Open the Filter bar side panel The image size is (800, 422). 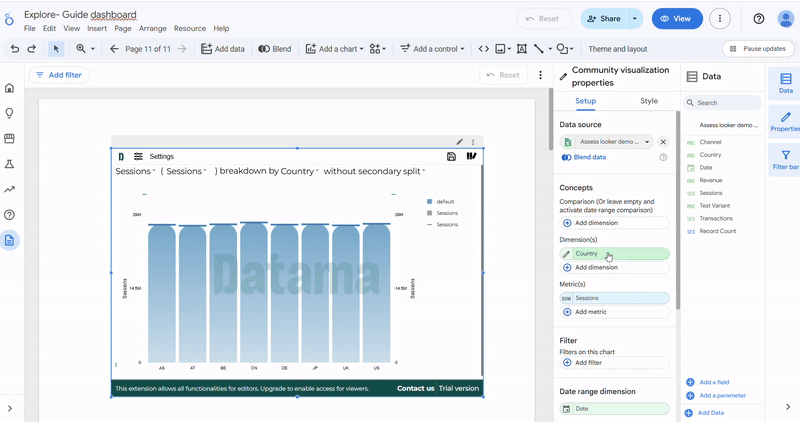tap(785, 160)
